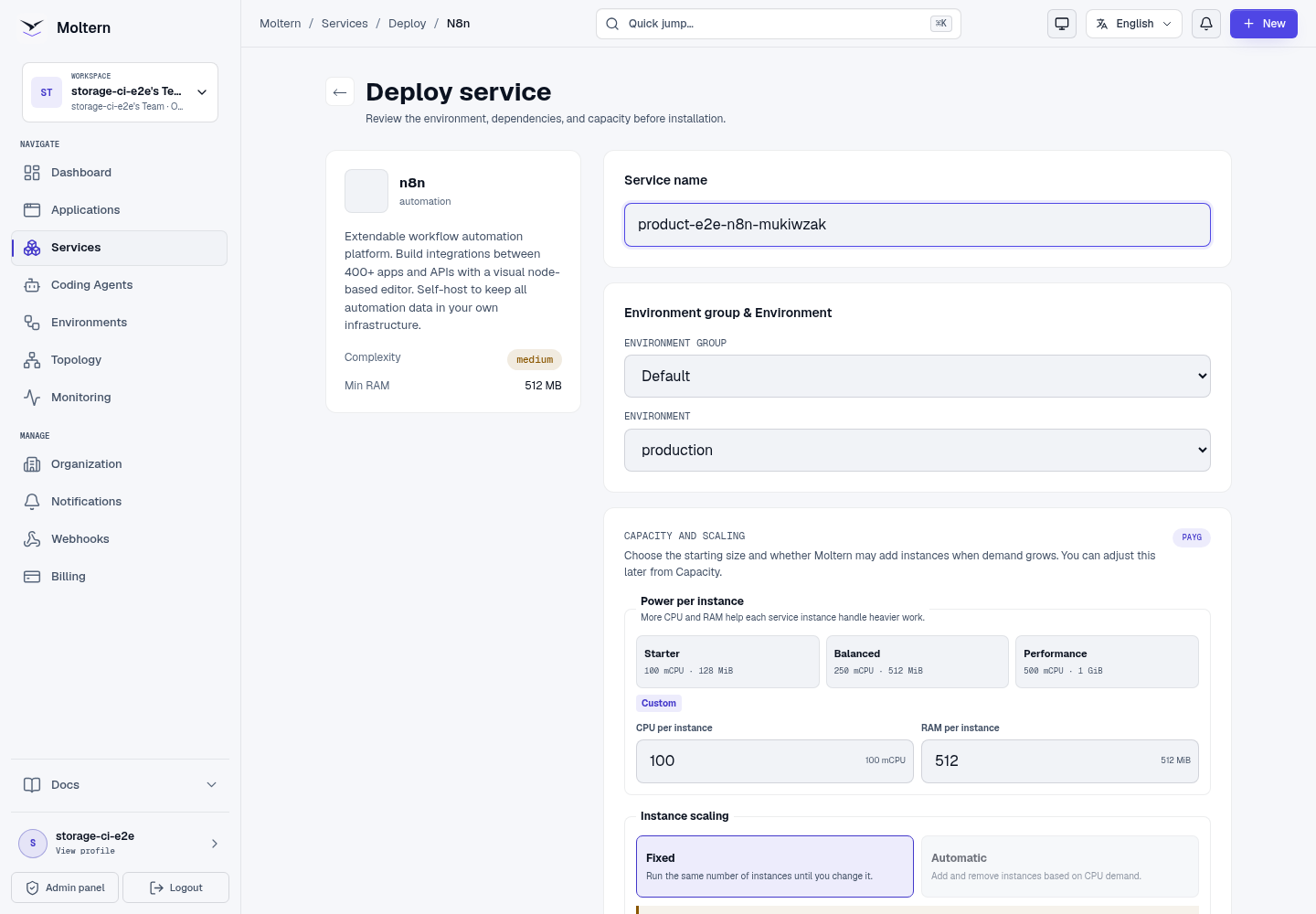Screen dimensions: 1316x914
Task: Click the medium complexity badge
Action: point(535,360)
